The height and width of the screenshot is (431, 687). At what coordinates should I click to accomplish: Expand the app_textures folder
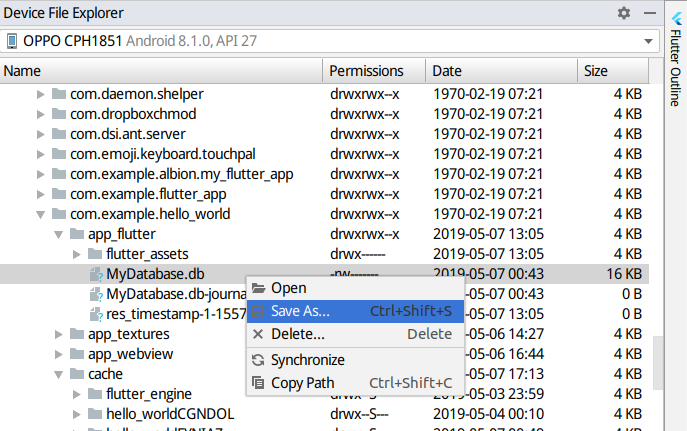click(x=59, y=334)
